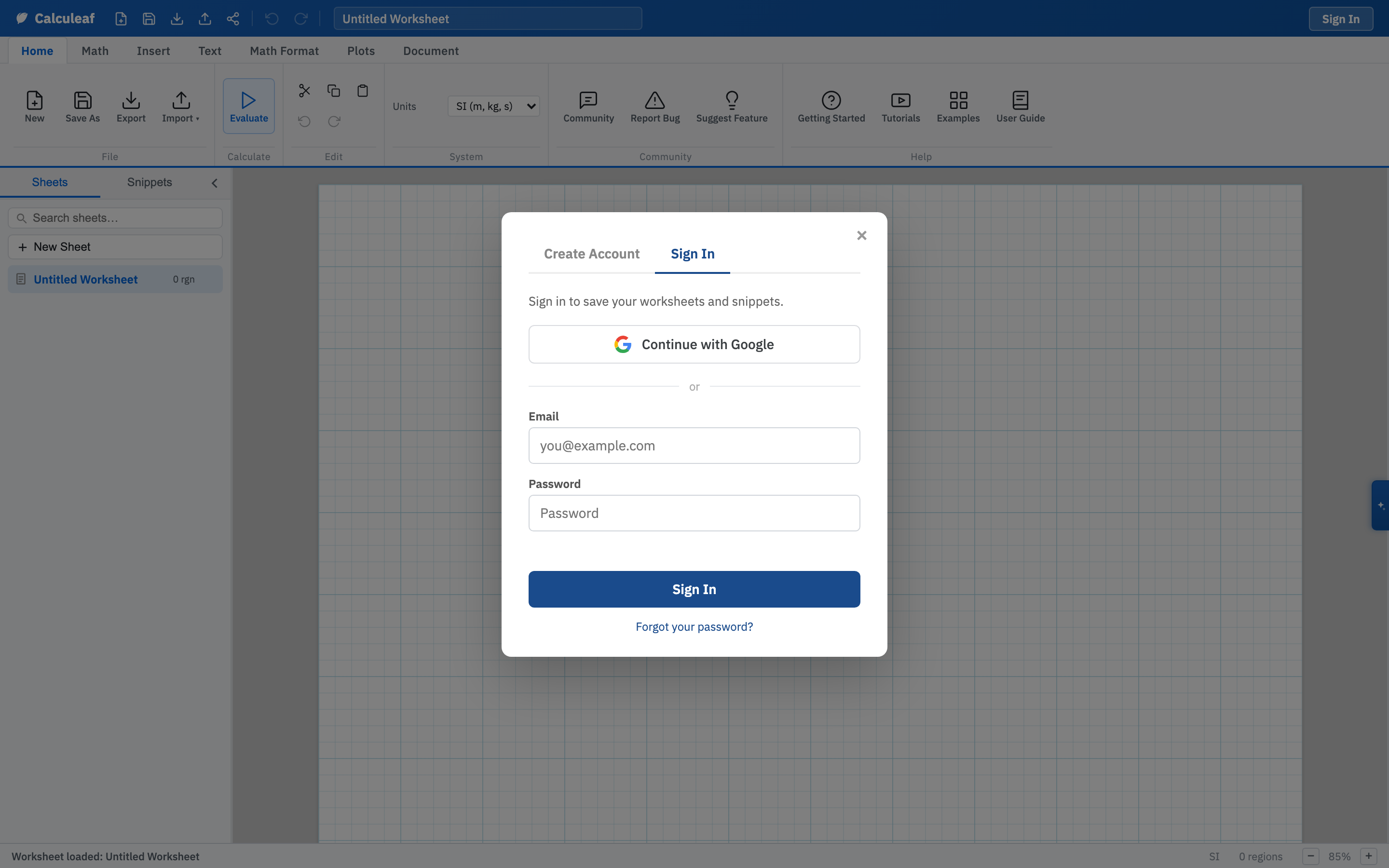Open the Tutorials video icon

click(x=900, y=106)
